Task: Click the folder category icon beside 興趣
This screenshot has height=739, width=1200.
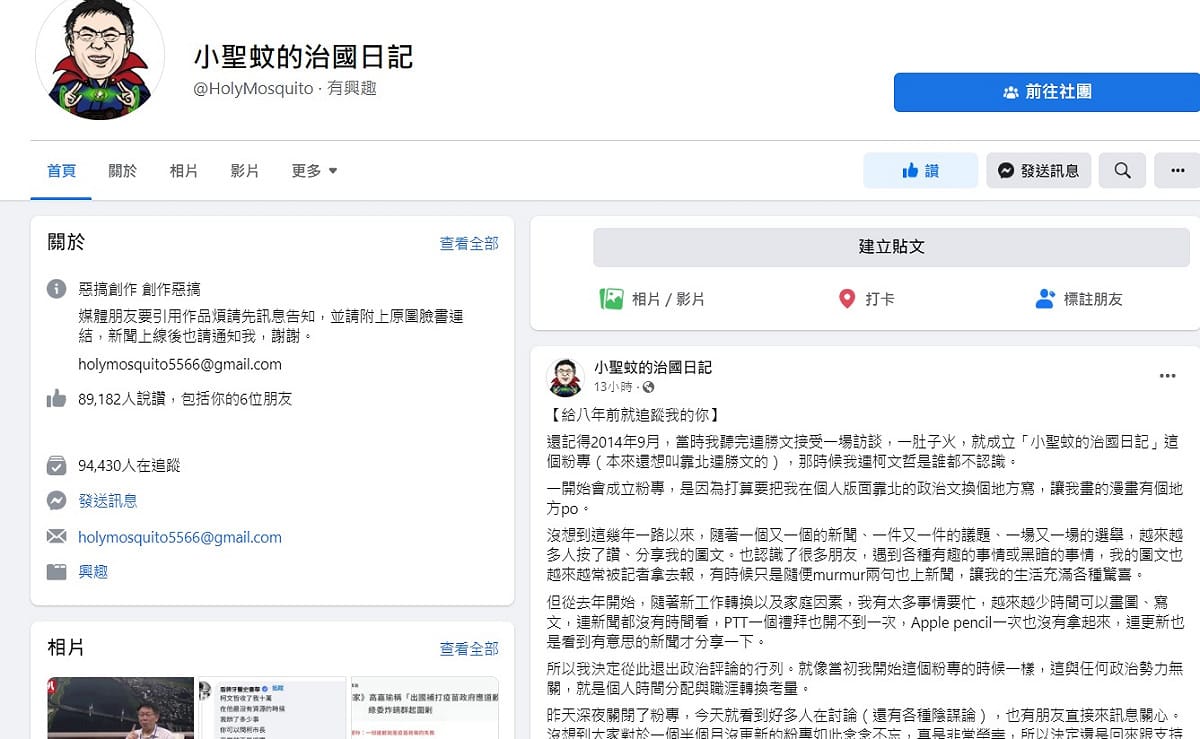Action: point(57,572)
